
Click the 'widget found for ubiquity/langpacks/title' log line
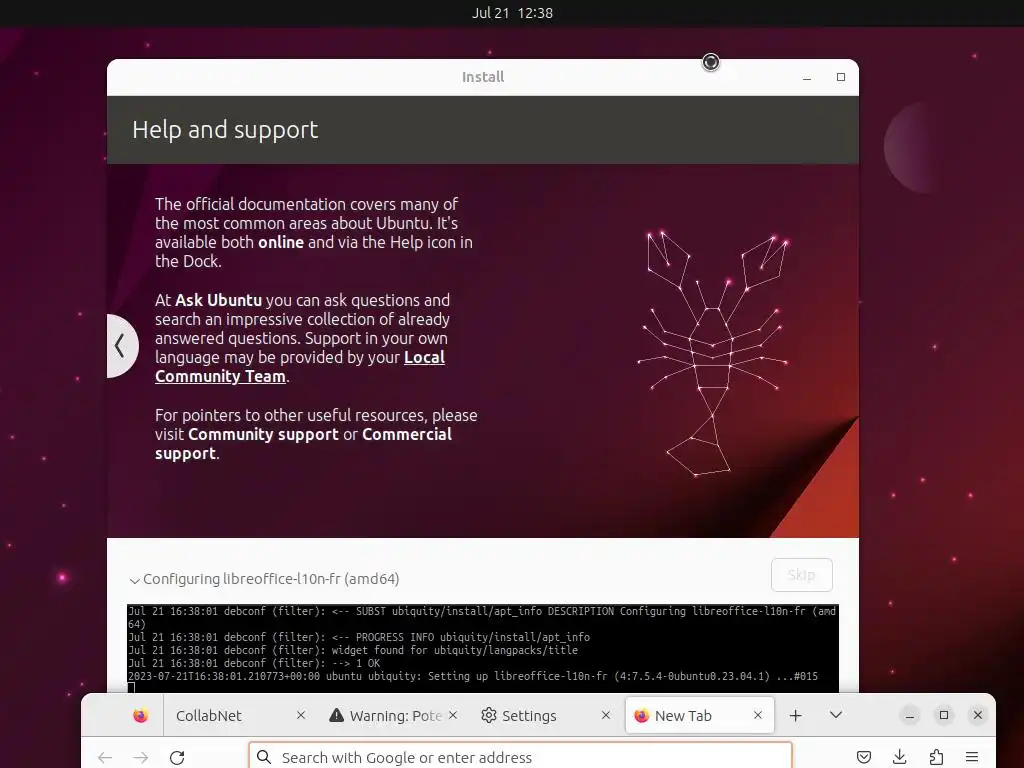353,650
